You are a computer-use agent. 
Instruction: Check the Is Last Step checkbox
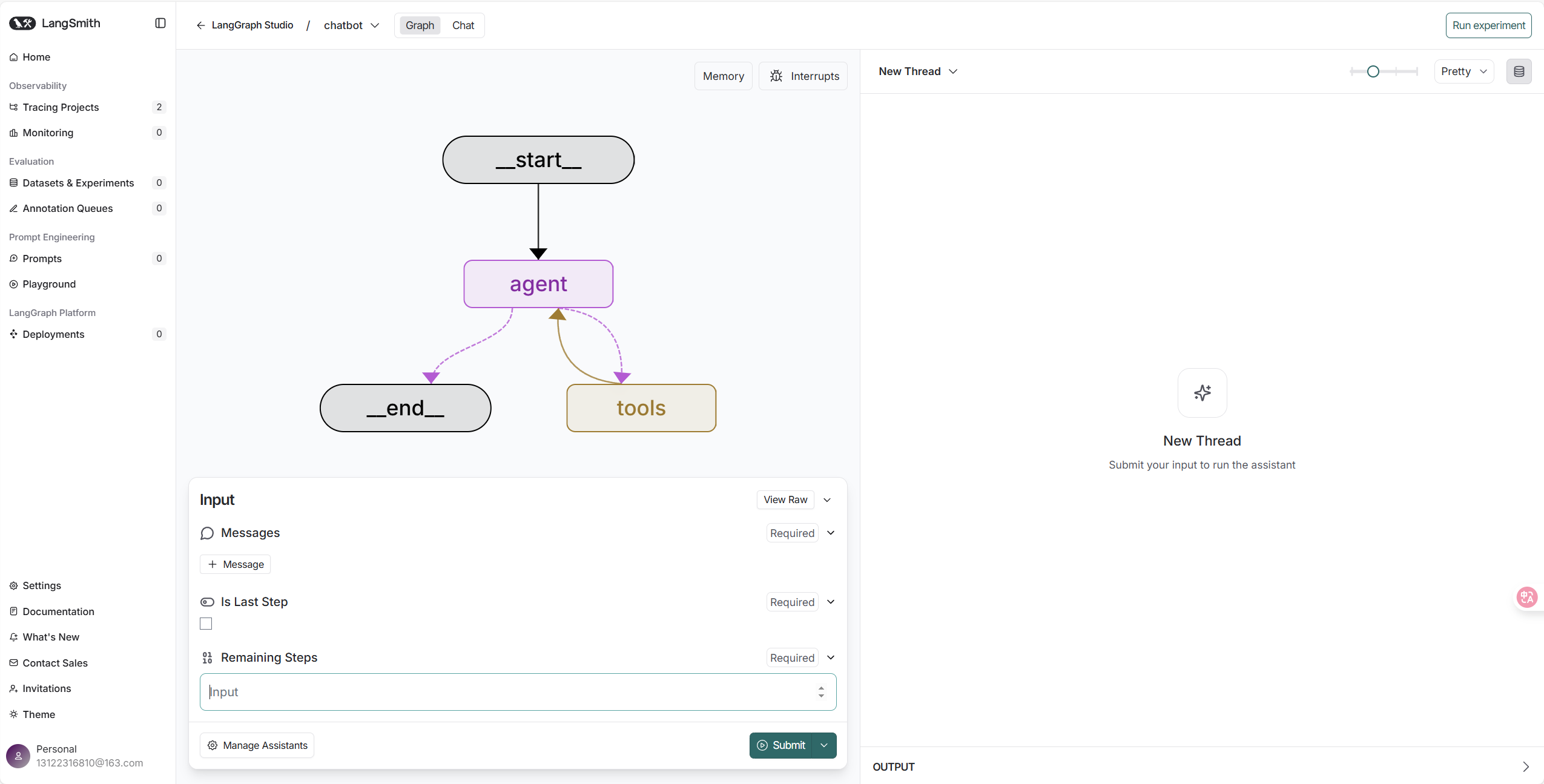point(206,624)
